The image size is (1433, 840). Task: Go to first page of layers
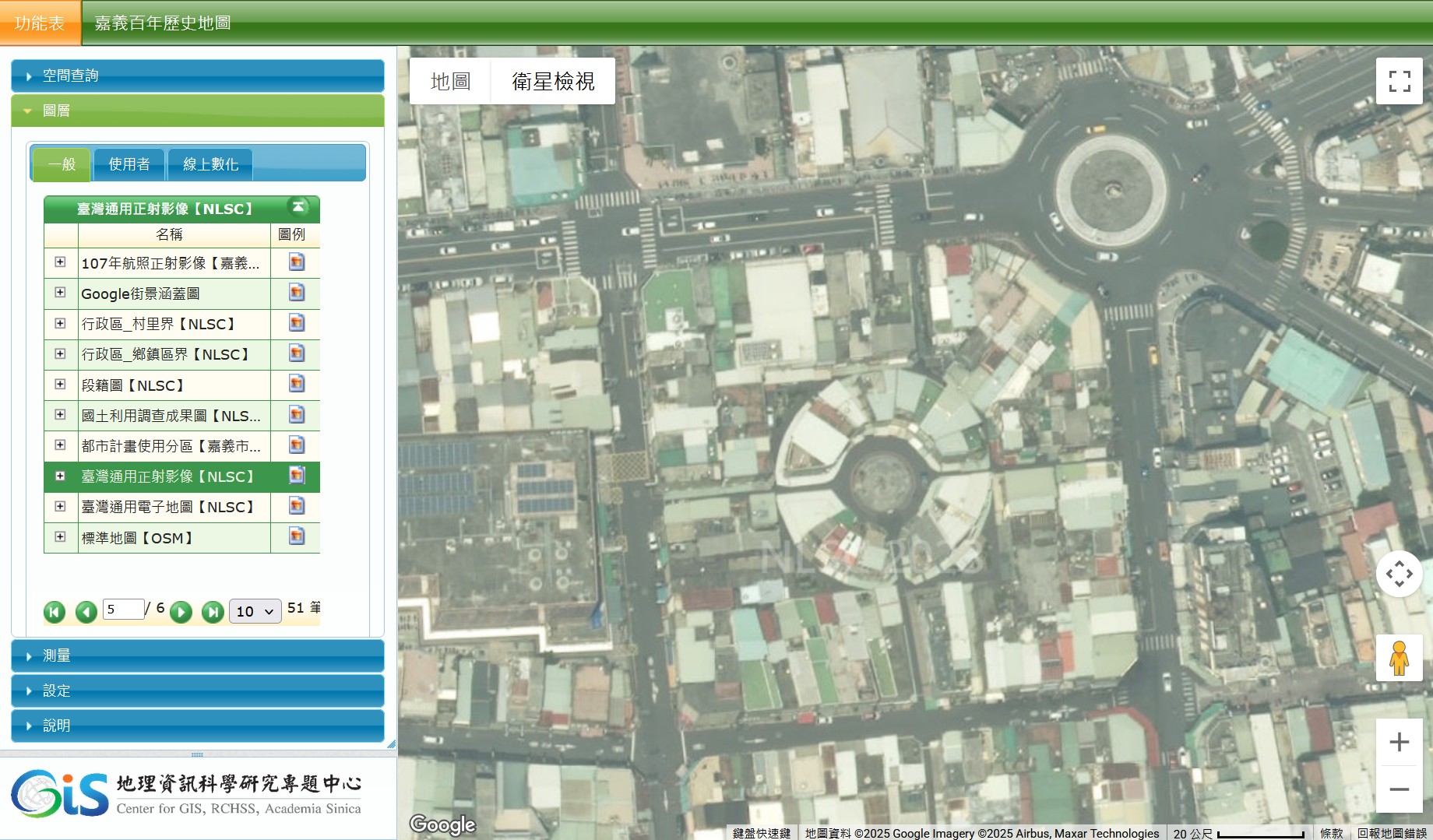point(55,612)
